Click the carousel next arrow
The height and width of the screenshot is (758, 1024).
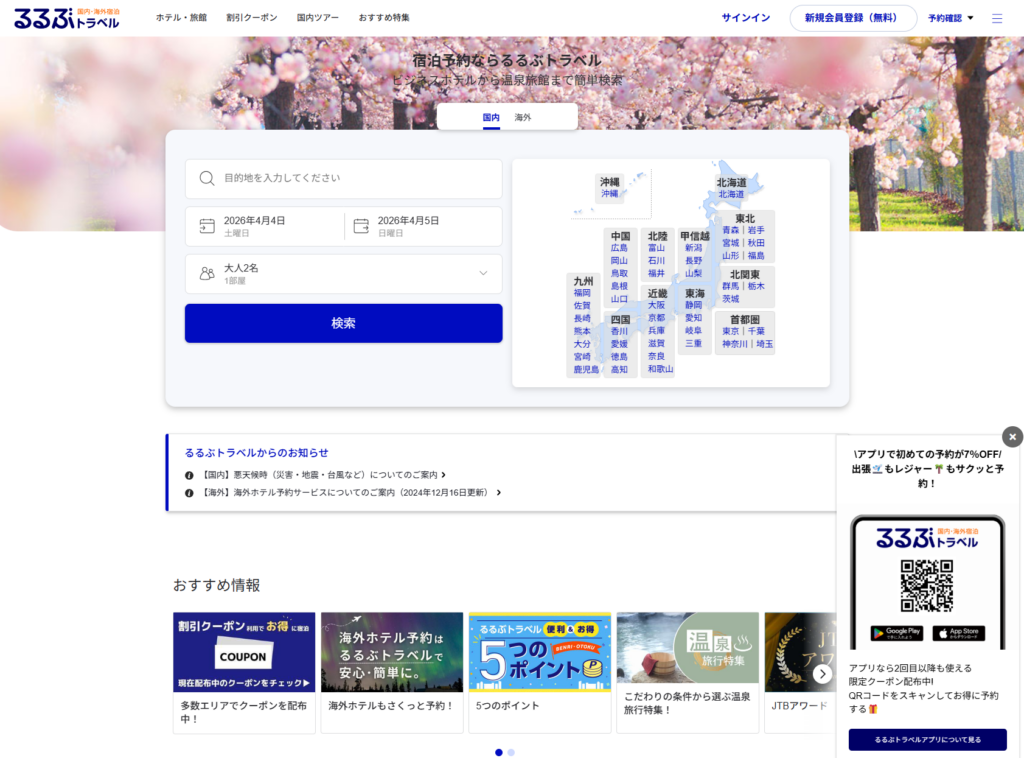[822, 674]
